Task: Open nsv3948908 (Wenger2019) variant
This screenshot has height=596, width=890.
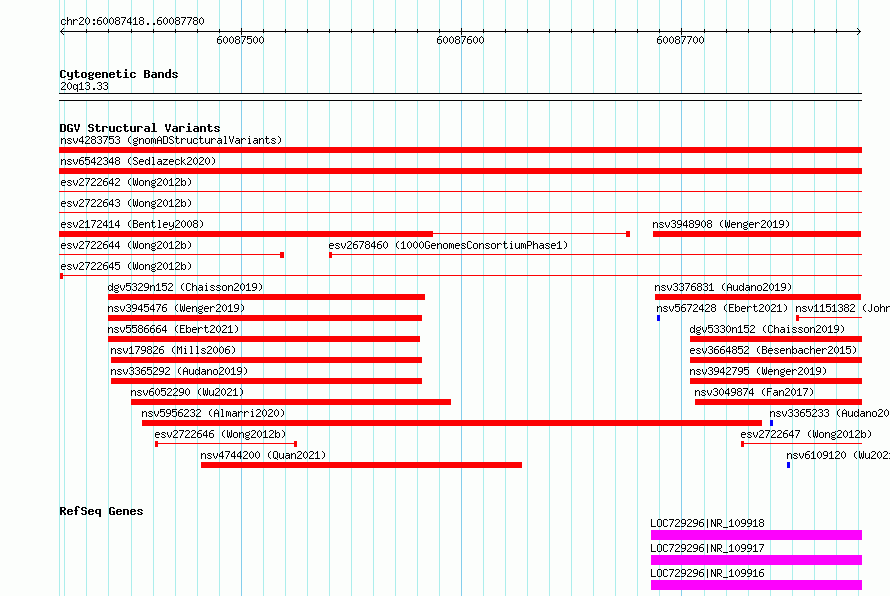Action: tap(721, 224)
